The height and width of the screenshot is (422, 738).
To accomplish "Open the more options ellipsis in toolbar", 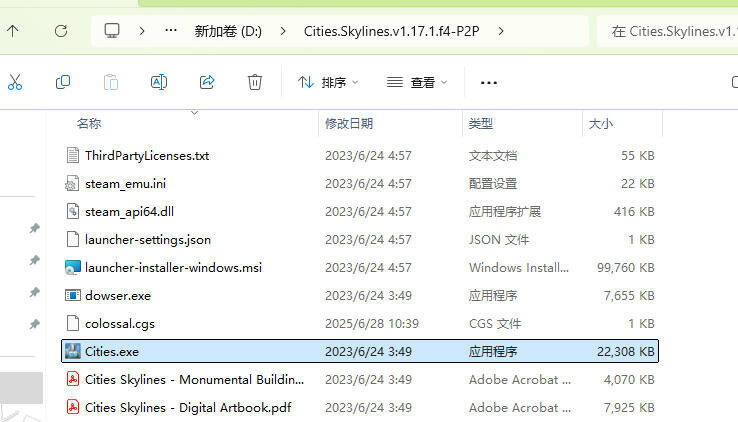I will click(489, 83).
